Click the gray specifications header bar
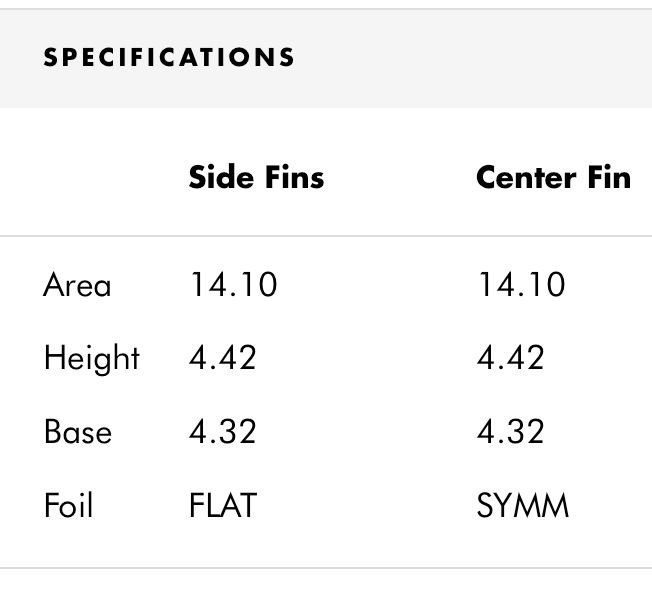This screenshot has height=614, width=652. pyautogui.click(x=326, y=58)
